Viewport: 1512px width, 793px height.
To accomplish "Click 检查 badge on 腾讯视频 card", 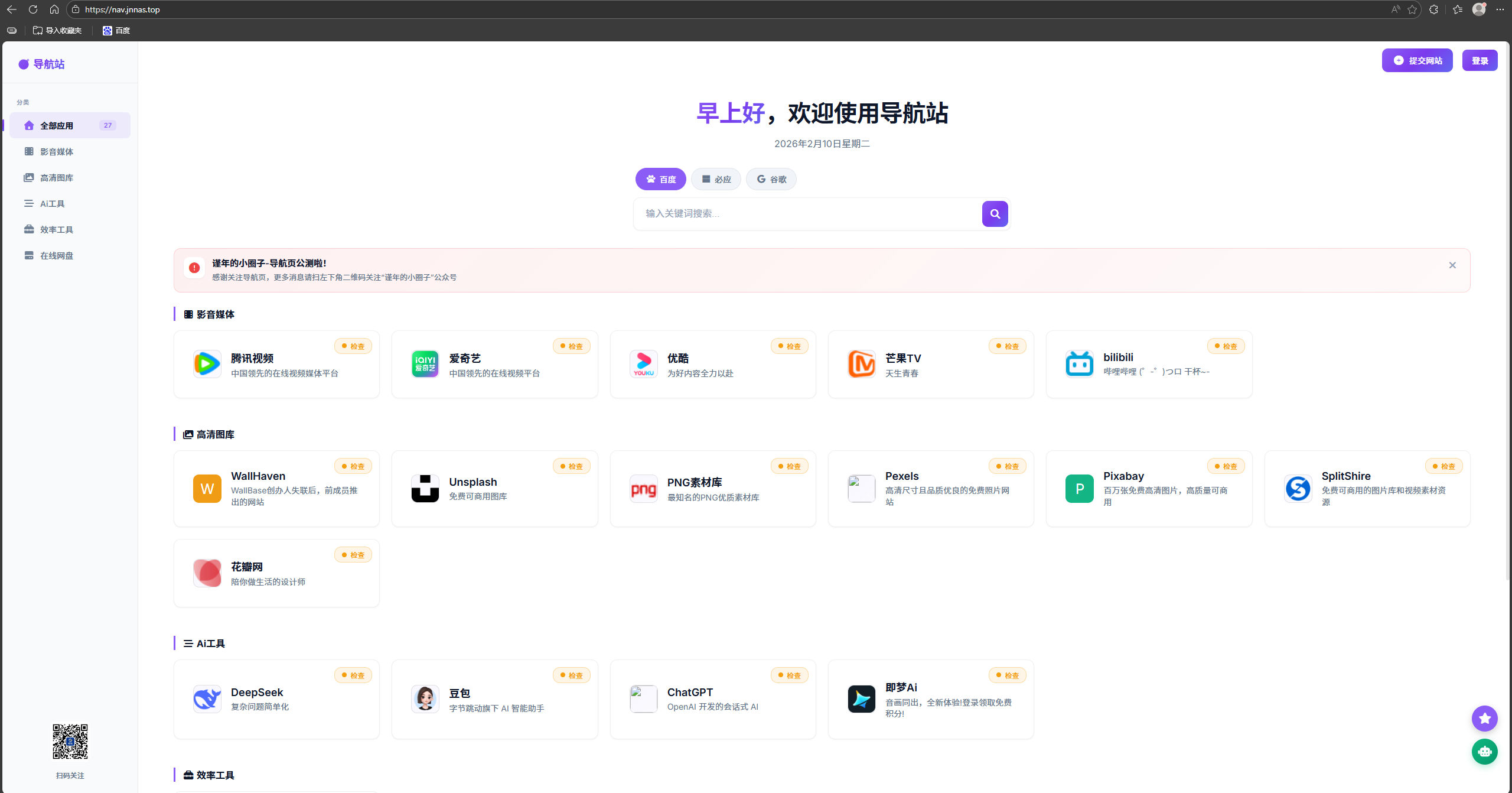I will pos(353,346).
